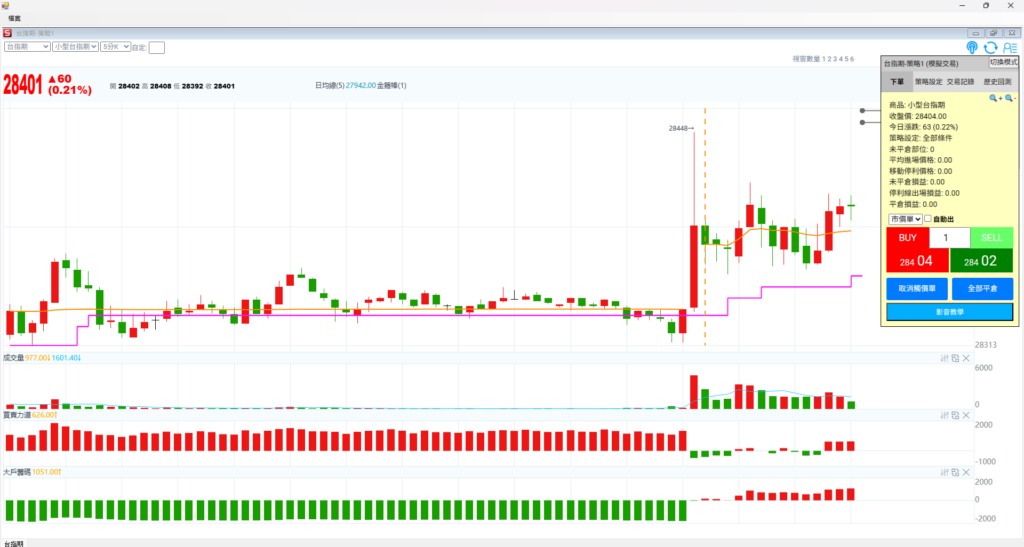Open the 台指期 product dropdown

coord(27,46)
